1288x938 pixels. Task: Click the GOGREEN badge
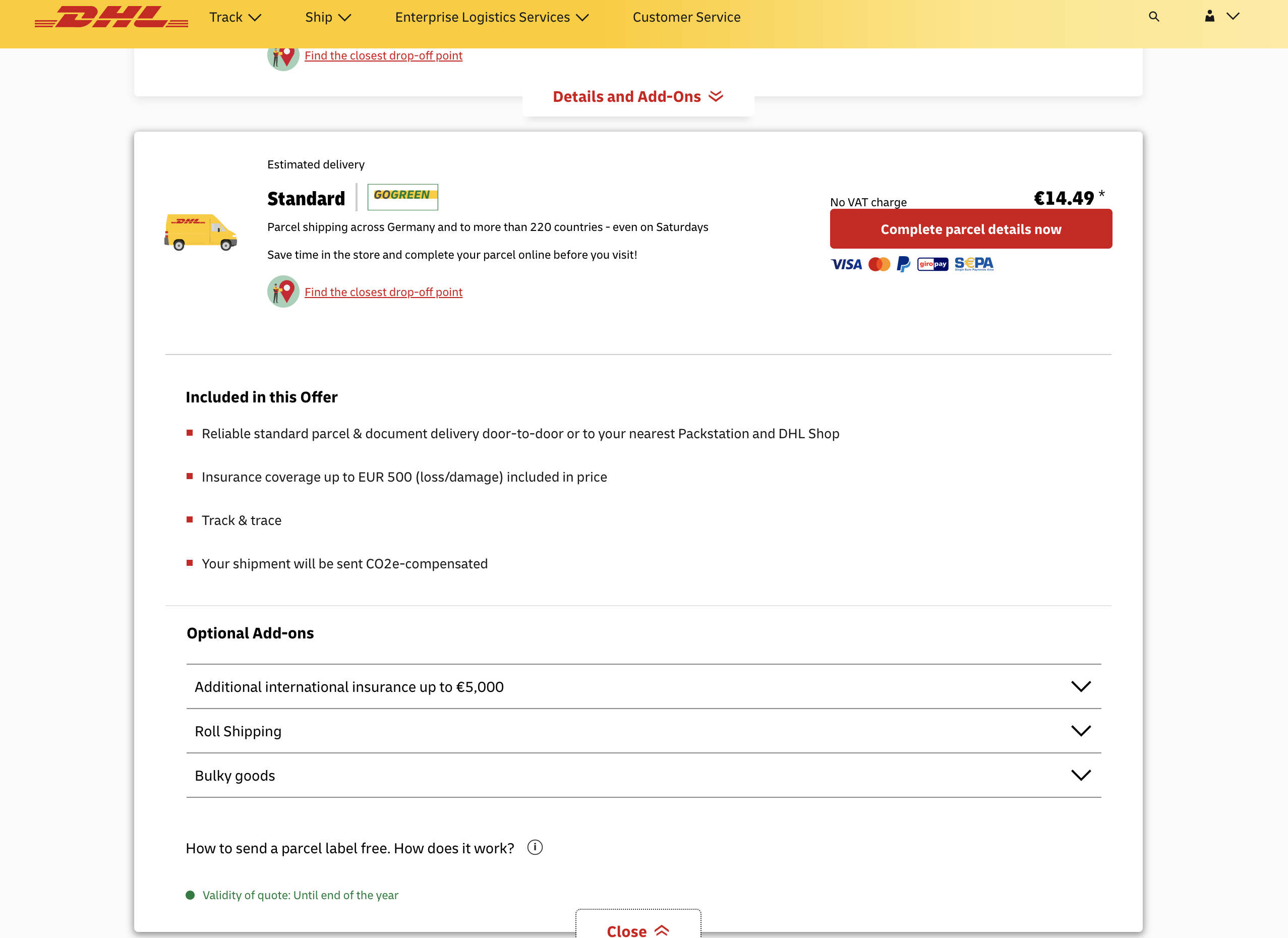pos(402,197)
